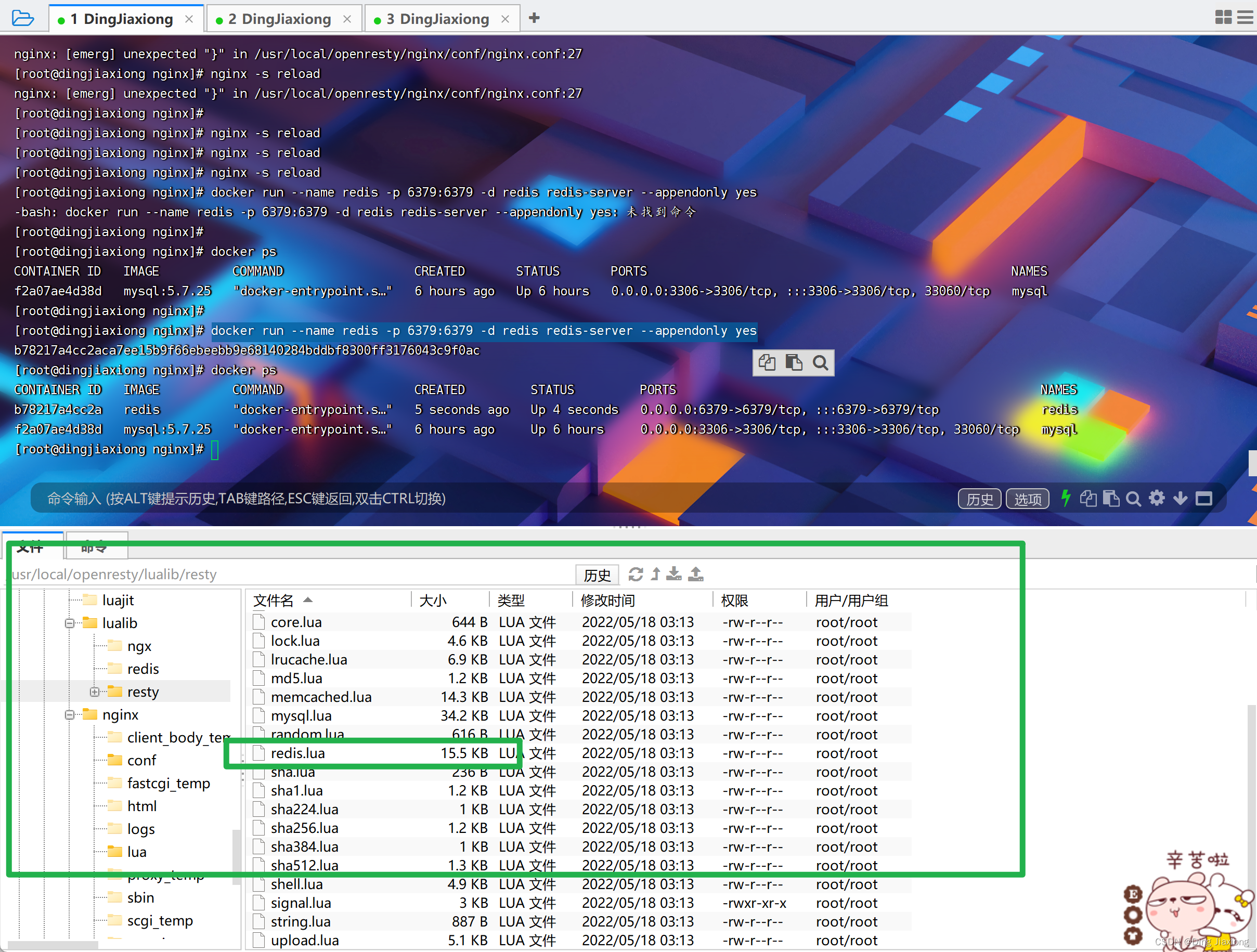The image size is (1257, 952).
Task: Select the sha256.lua file row
Action: pos(580,829)
